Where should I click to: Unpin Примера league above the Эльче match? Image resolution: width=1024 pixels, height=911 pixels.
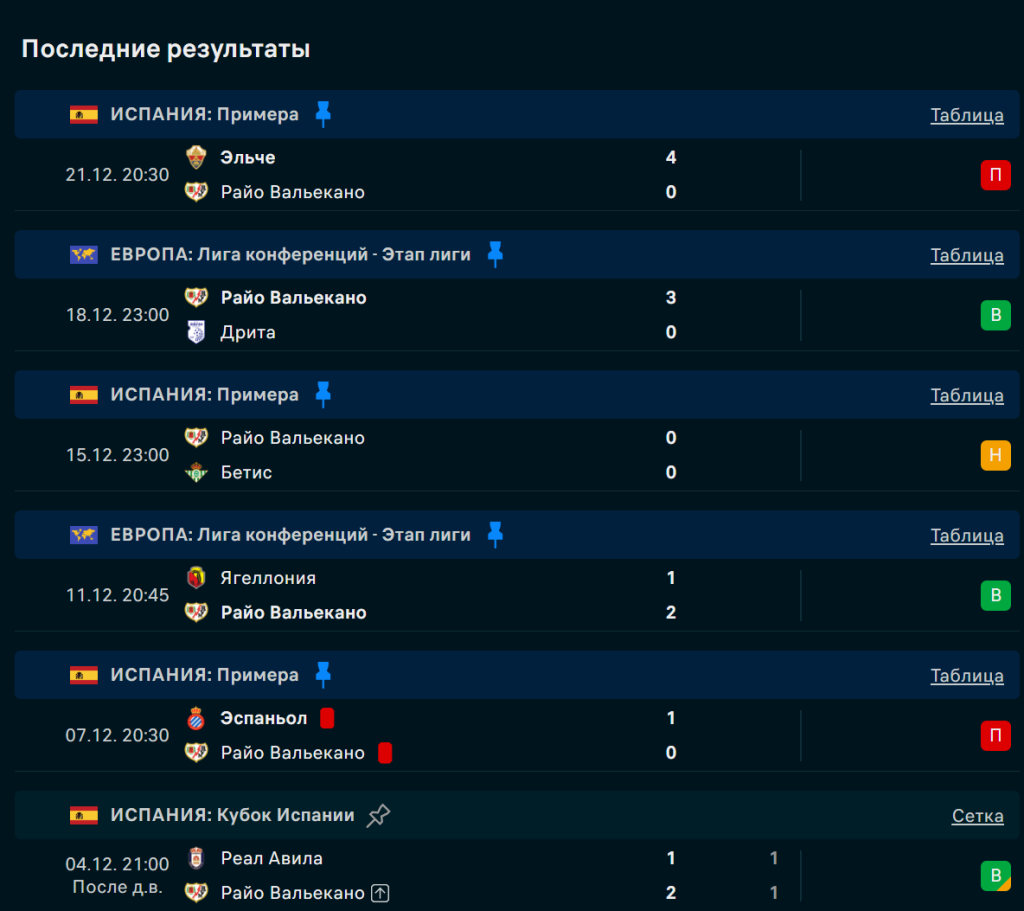[322, 114]
